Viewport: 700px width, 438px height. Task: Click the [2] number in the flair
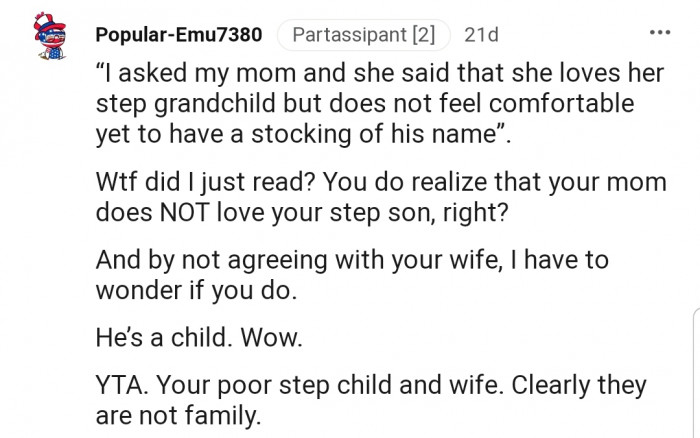tap(422, 35)
